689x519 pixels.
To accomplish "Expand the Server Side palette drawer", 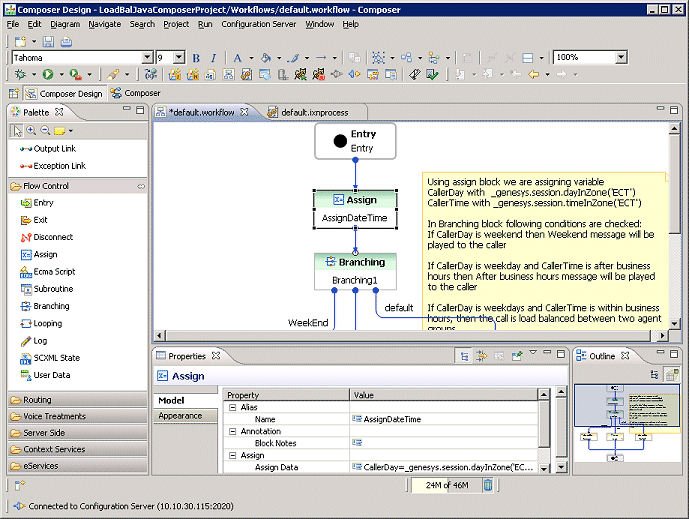I will tap(77, 433).
